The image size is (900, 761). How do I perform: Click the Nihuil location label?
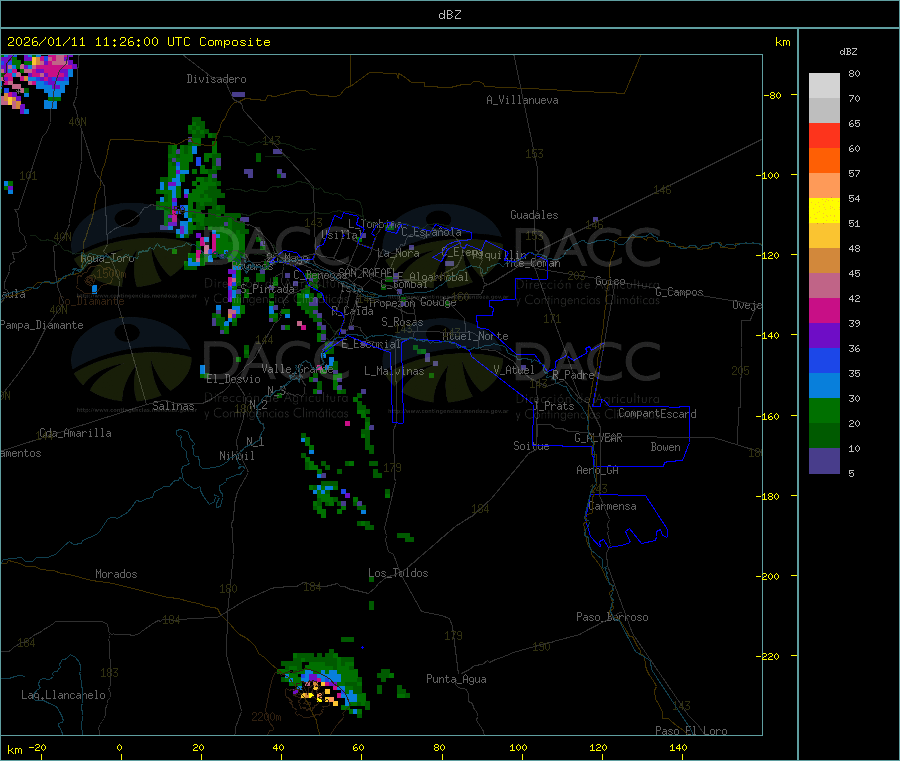(237, 456)
